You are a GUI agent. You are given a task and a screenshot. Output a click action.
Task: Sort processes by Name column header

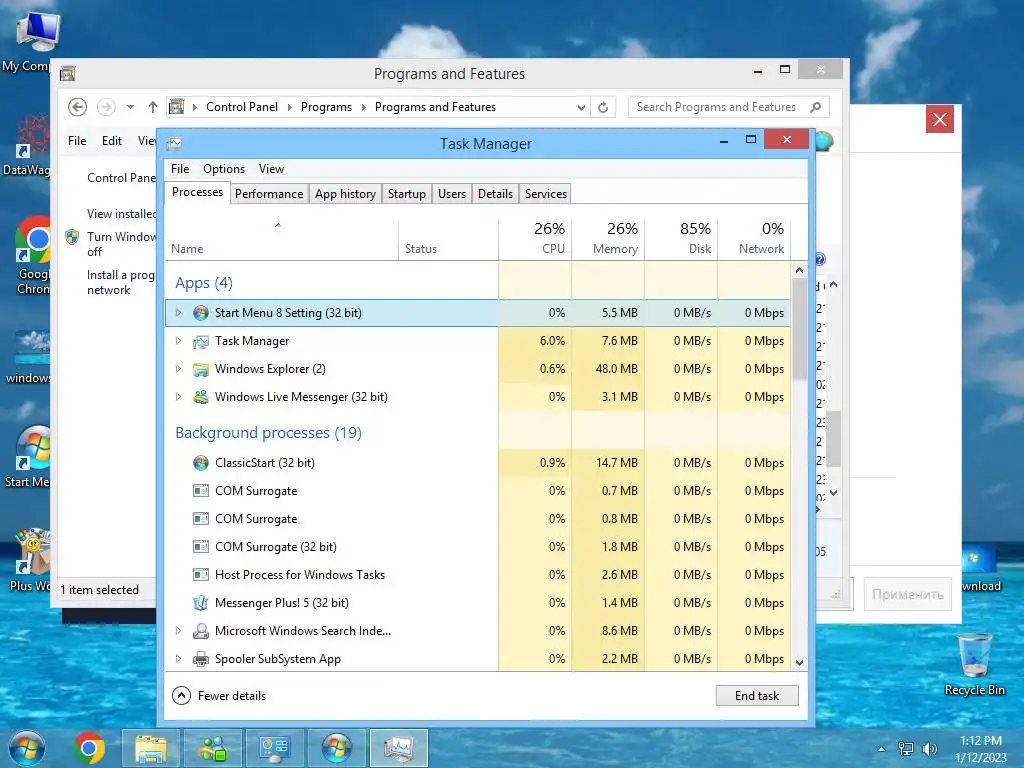281,239
